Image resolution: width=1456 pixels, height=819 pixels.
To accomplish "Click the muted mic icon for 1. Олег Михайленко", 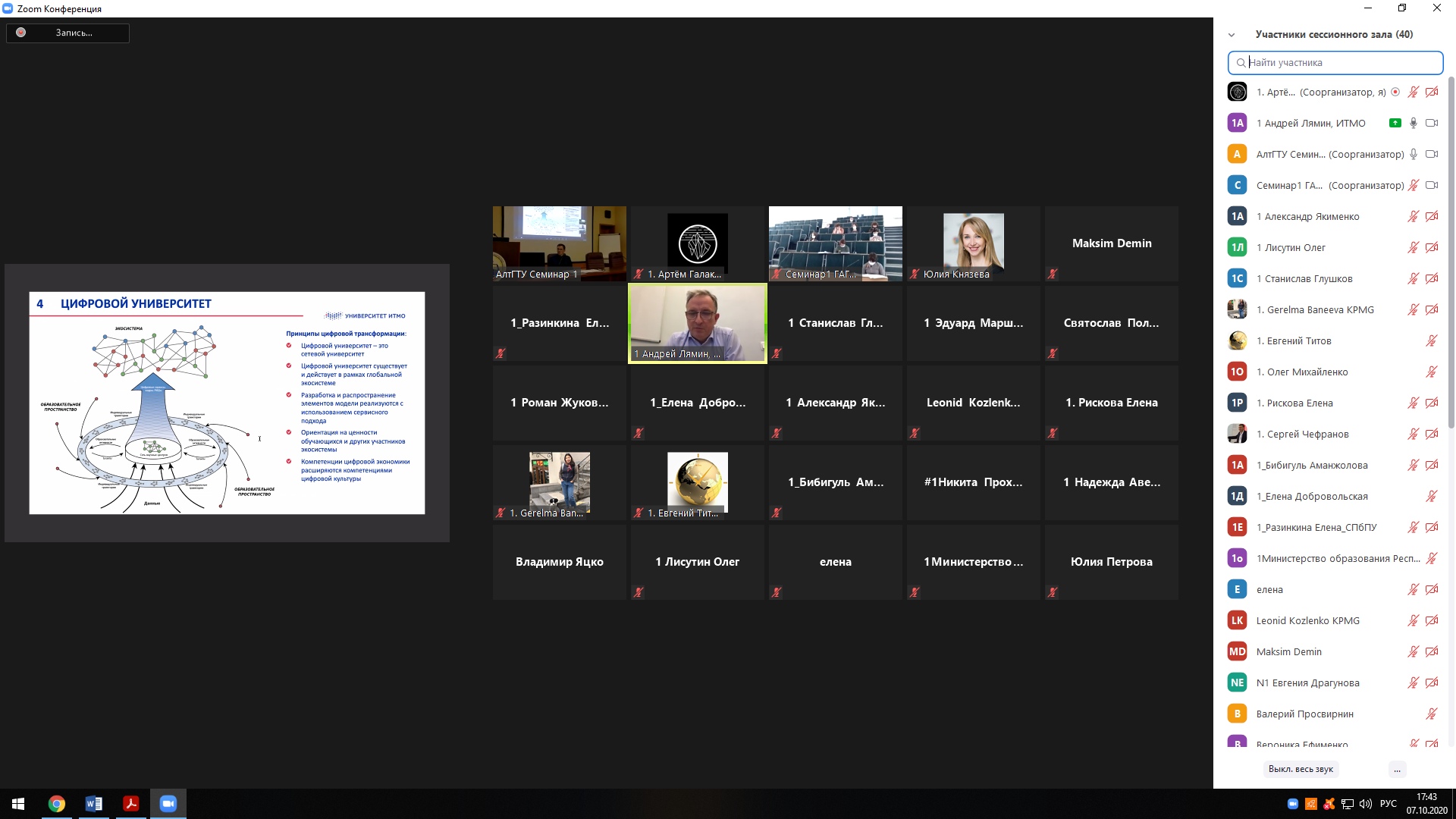I will (x=1432, y=372).
